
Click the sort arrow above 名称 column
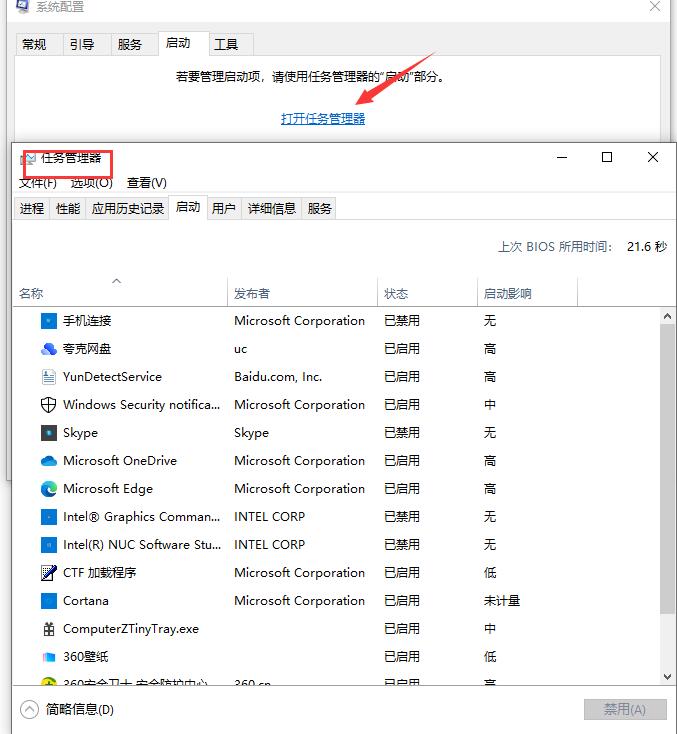(117, 281)
